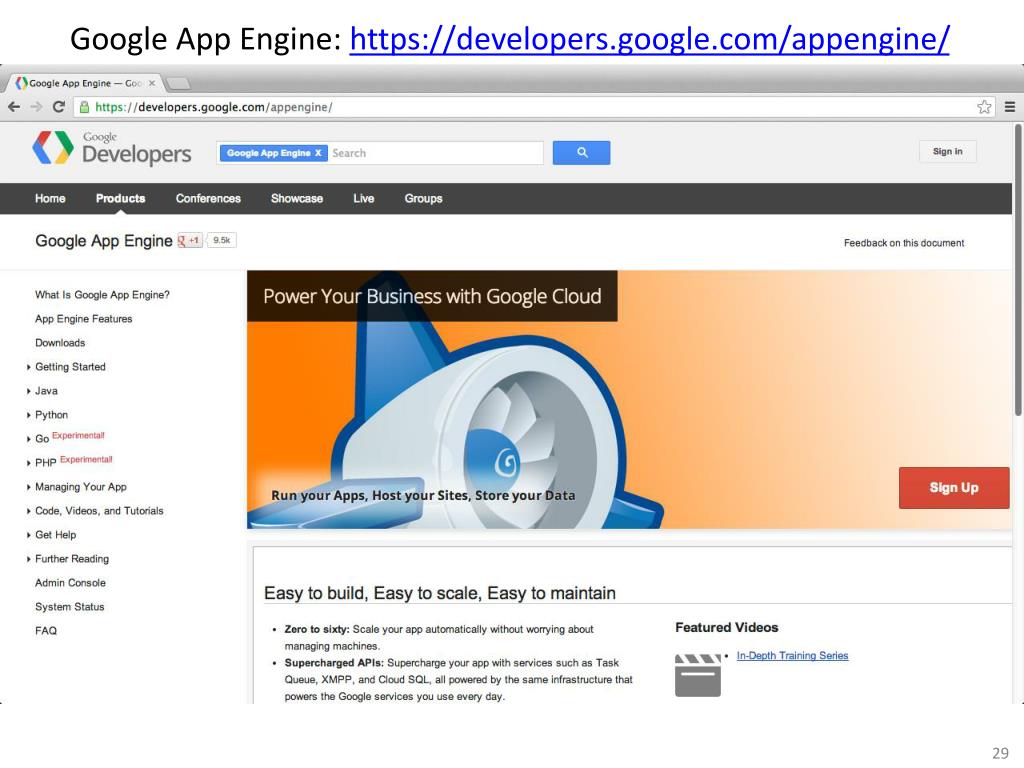This screenshot has width=1024, height=768.
Task: Click the page vertical scrollbar thumb
Action: tap(1018, 269)
